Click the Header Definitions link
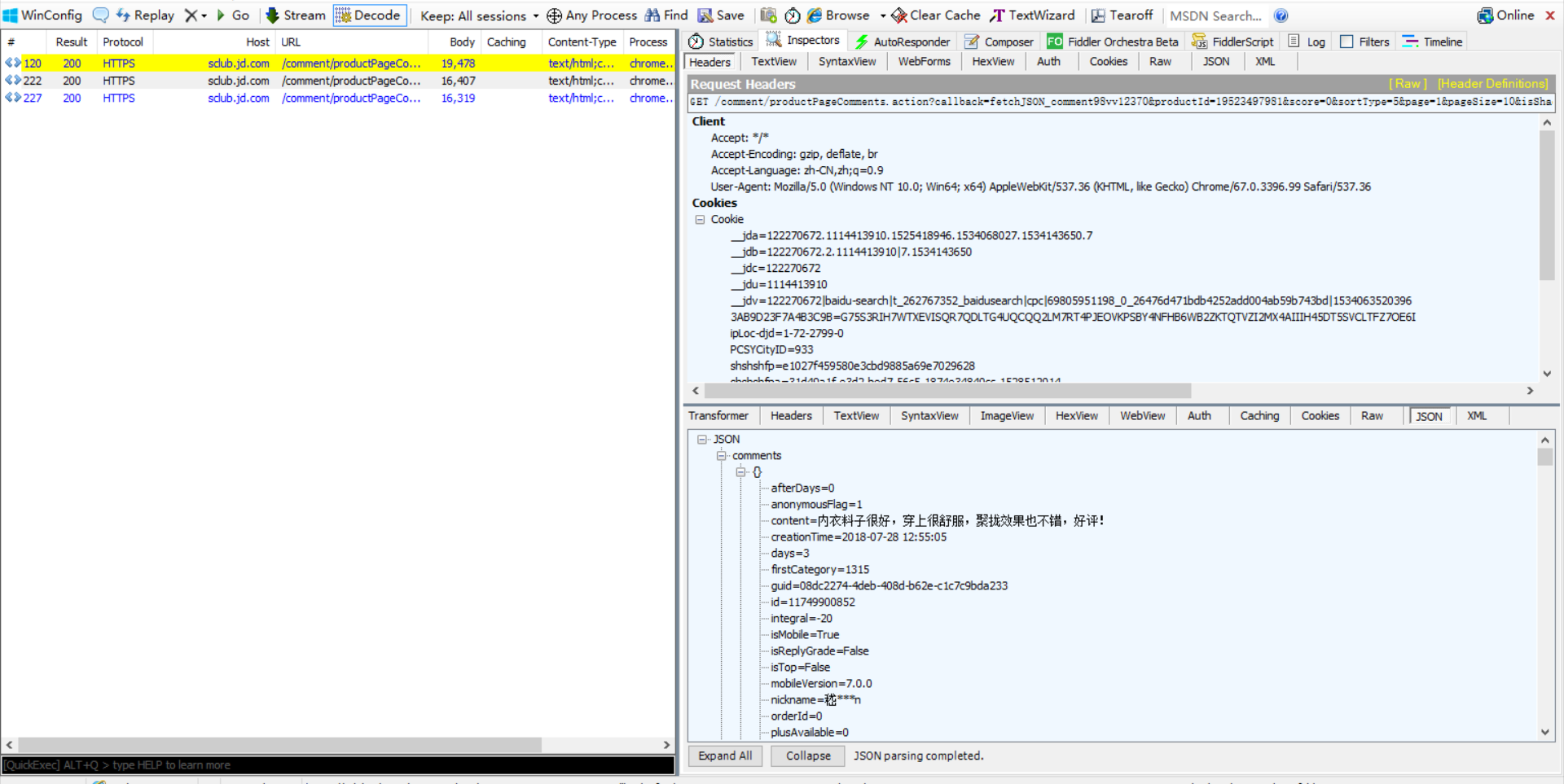Image resolution: width=1564 pixels, height=784 pixels. (x=1492, y=84)
